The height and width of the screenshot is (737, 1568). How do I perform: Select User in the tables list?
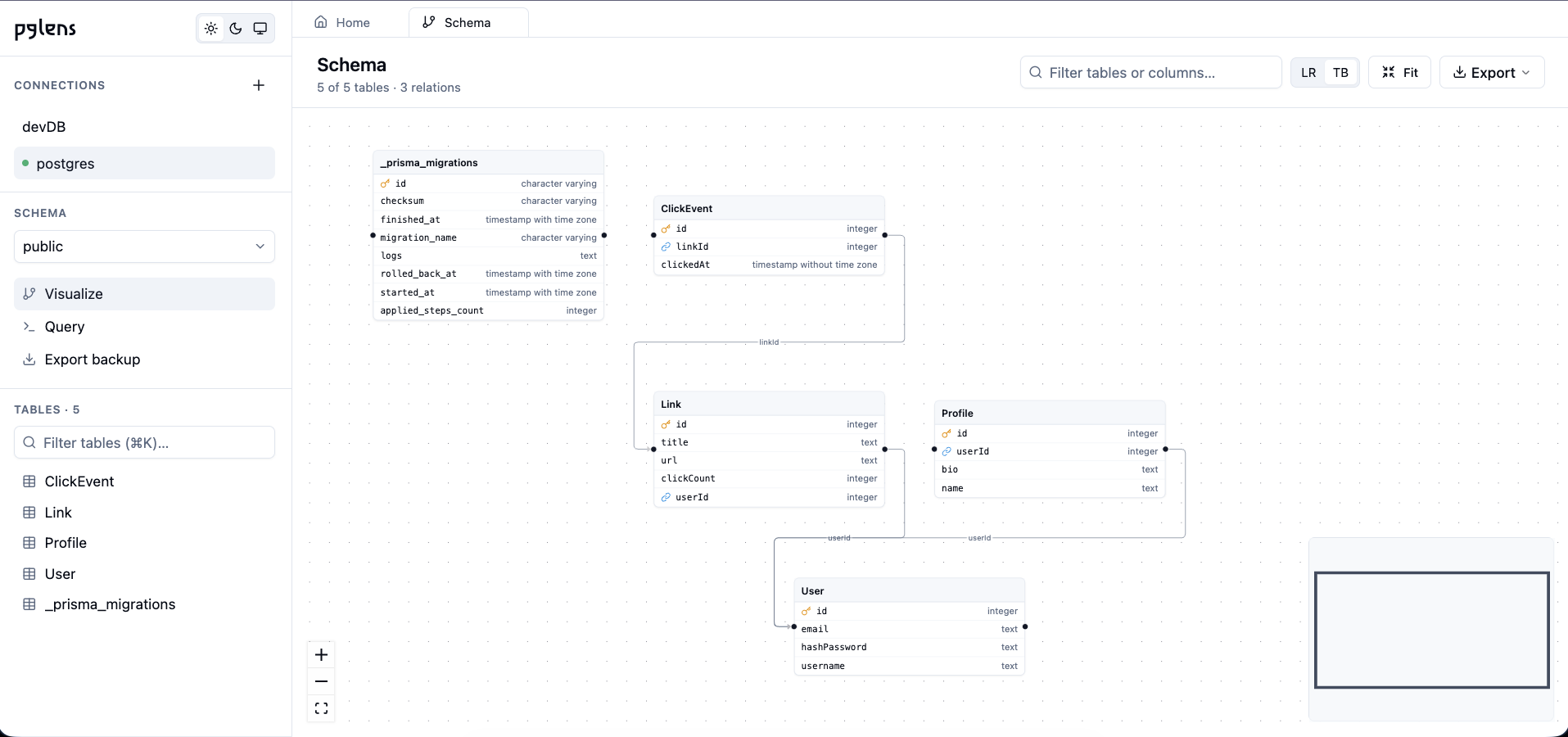click(x=144, y=574)
